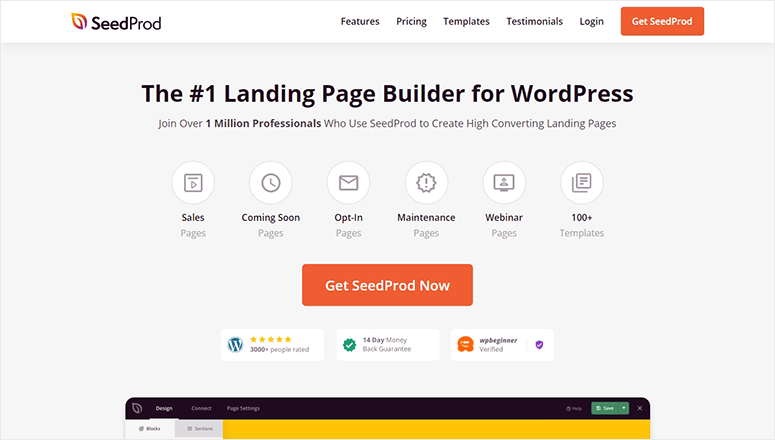Switch to the Connect tab in builder

201,408
